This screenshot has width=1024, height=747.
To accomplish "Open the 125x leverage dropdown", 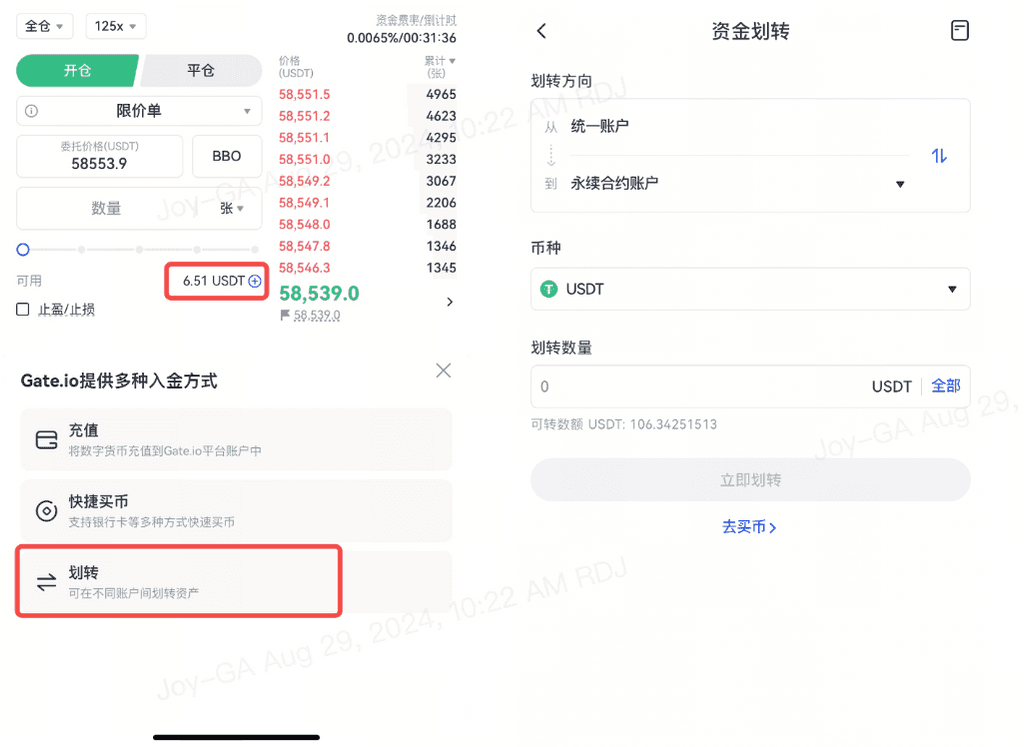I will (116, 26).
